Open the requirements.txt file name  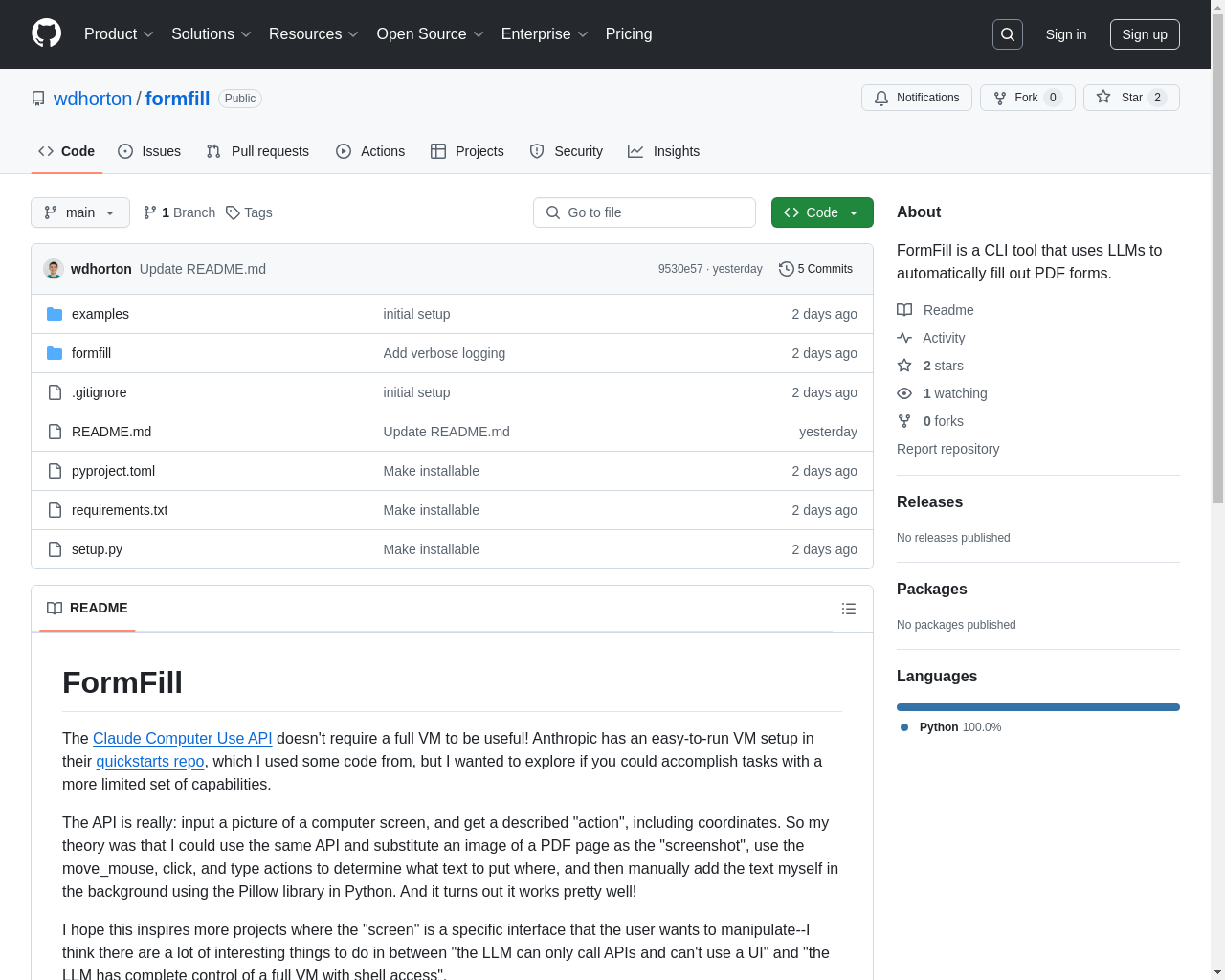click(x=120, y=510)
